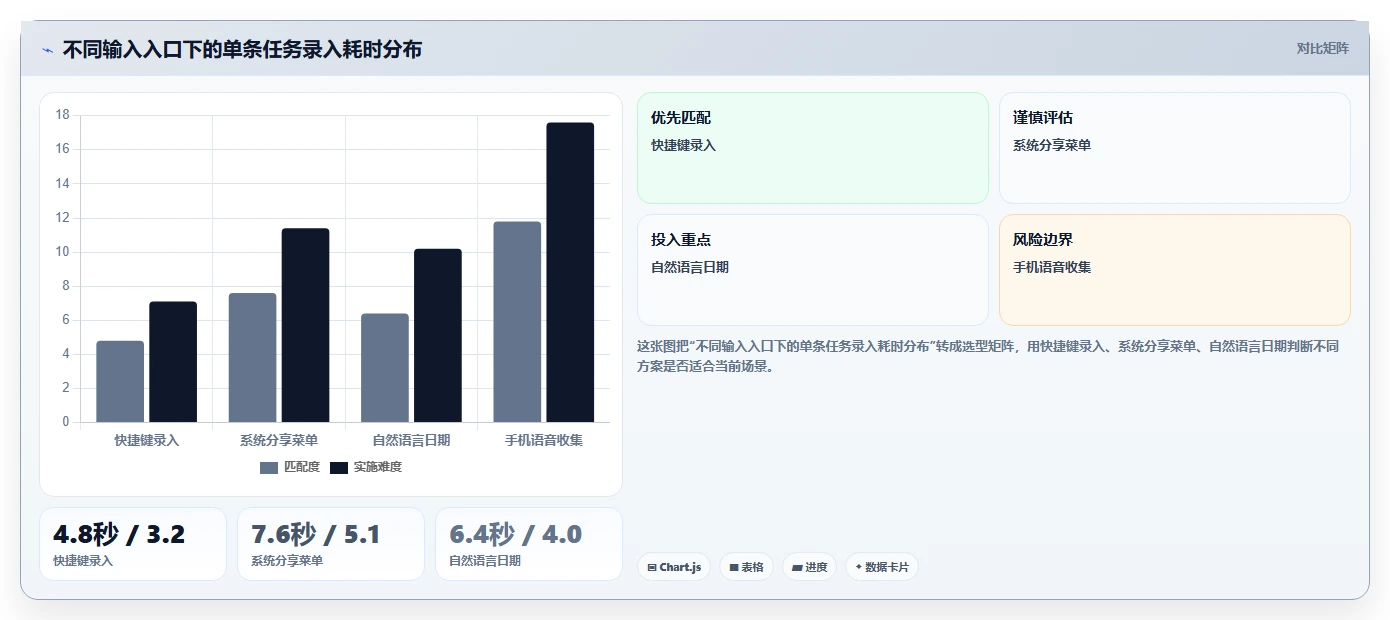Viewport: 1390px width, 620px height.
Task: Select the 进度 tag chip
Action: (809, 567)
